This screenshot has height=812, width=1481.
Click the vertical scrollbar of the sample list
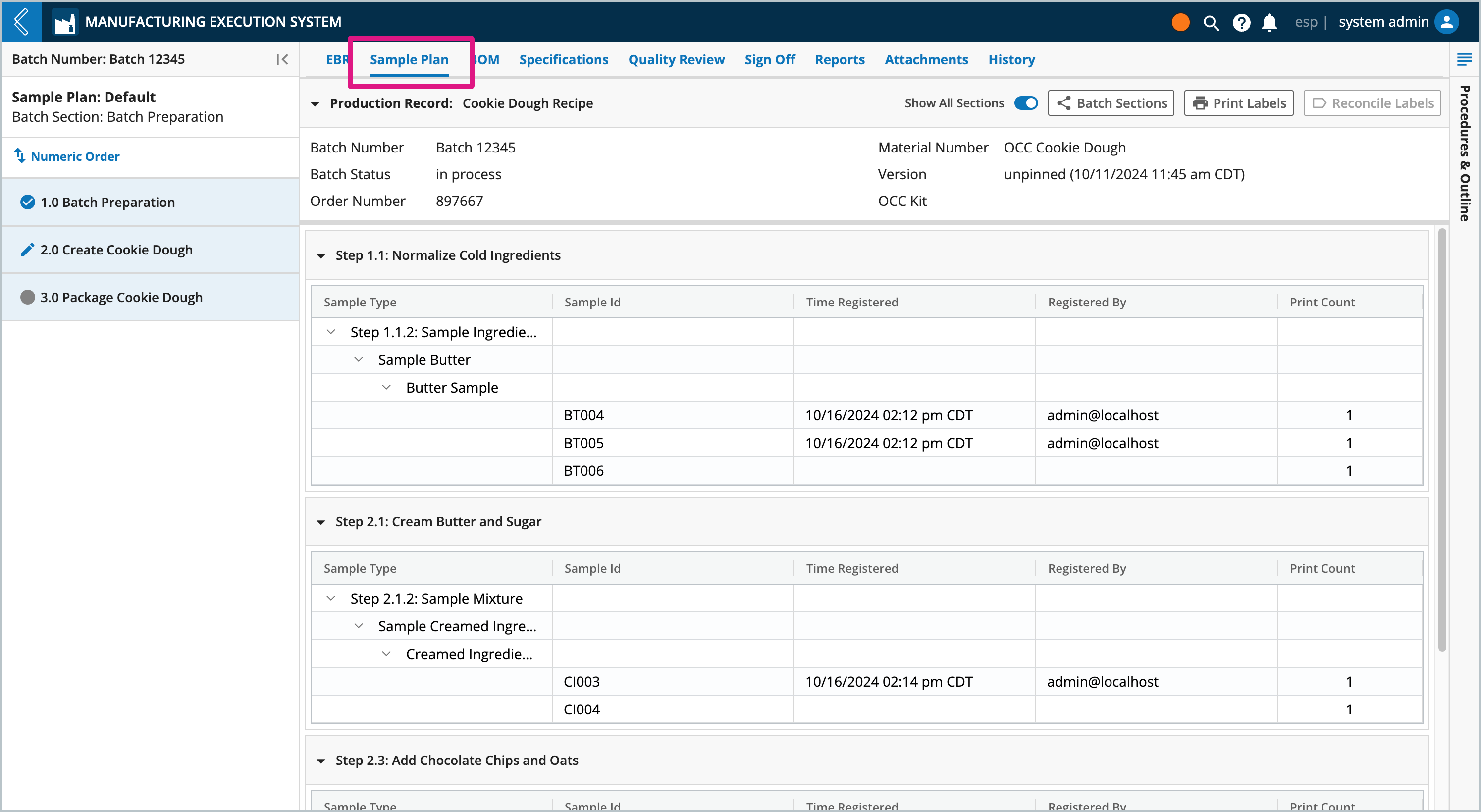pyautogui.click(x=1442, y=440)
